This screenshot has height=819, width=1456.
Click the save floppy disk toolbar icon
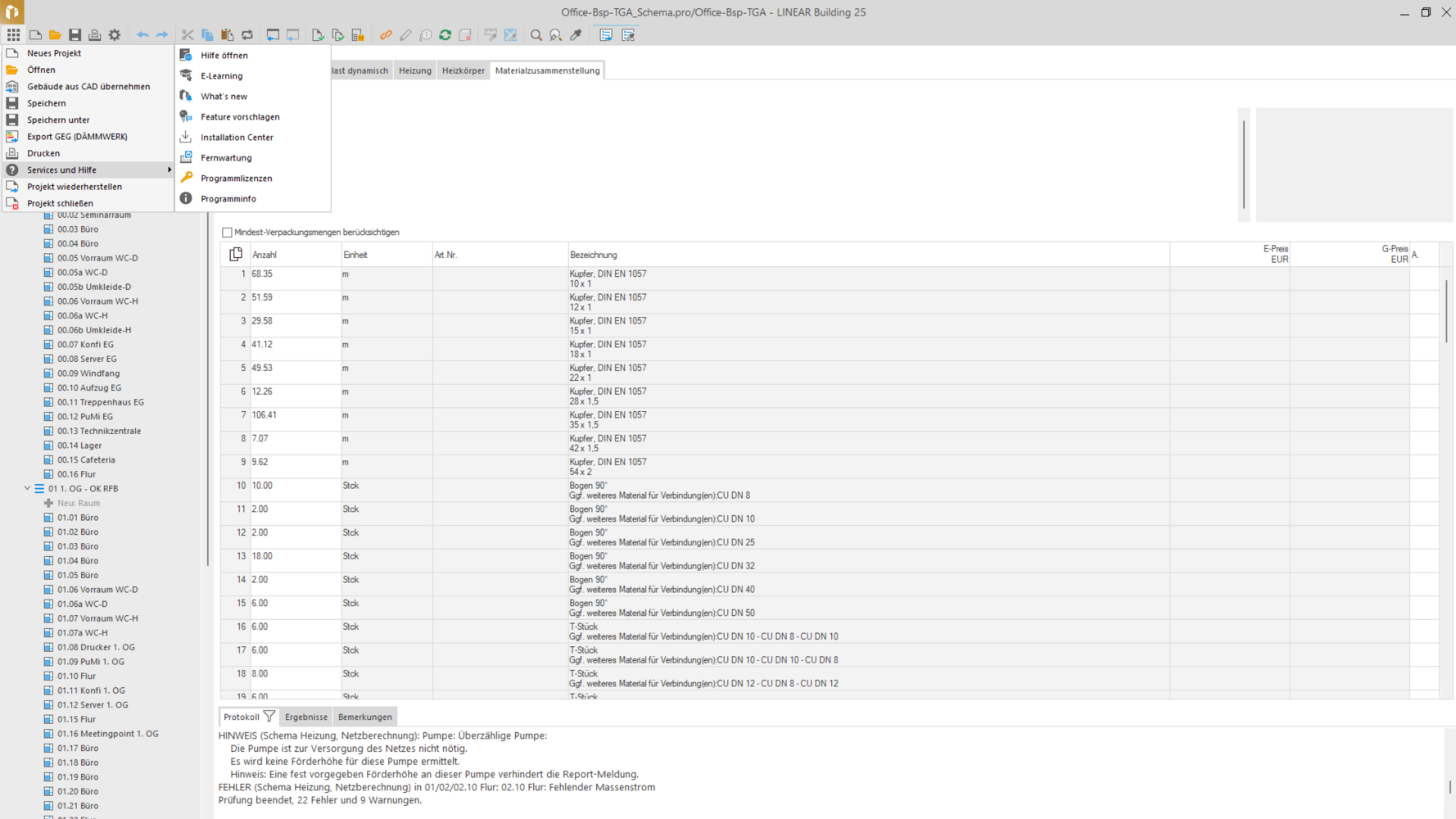[x=75, y=35]
